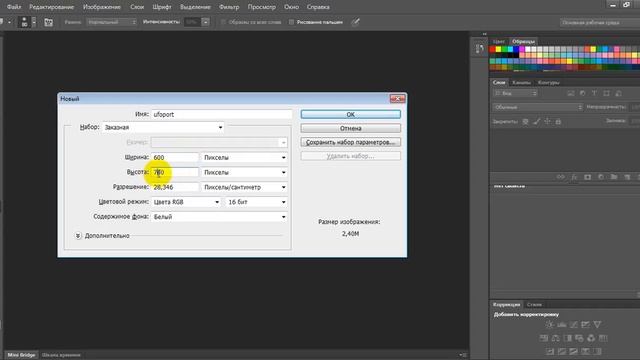The height and width of the screenshot is (360, 640).
Task: Pick the yellow swatch in the top row
Action: (x=498, y=49)
